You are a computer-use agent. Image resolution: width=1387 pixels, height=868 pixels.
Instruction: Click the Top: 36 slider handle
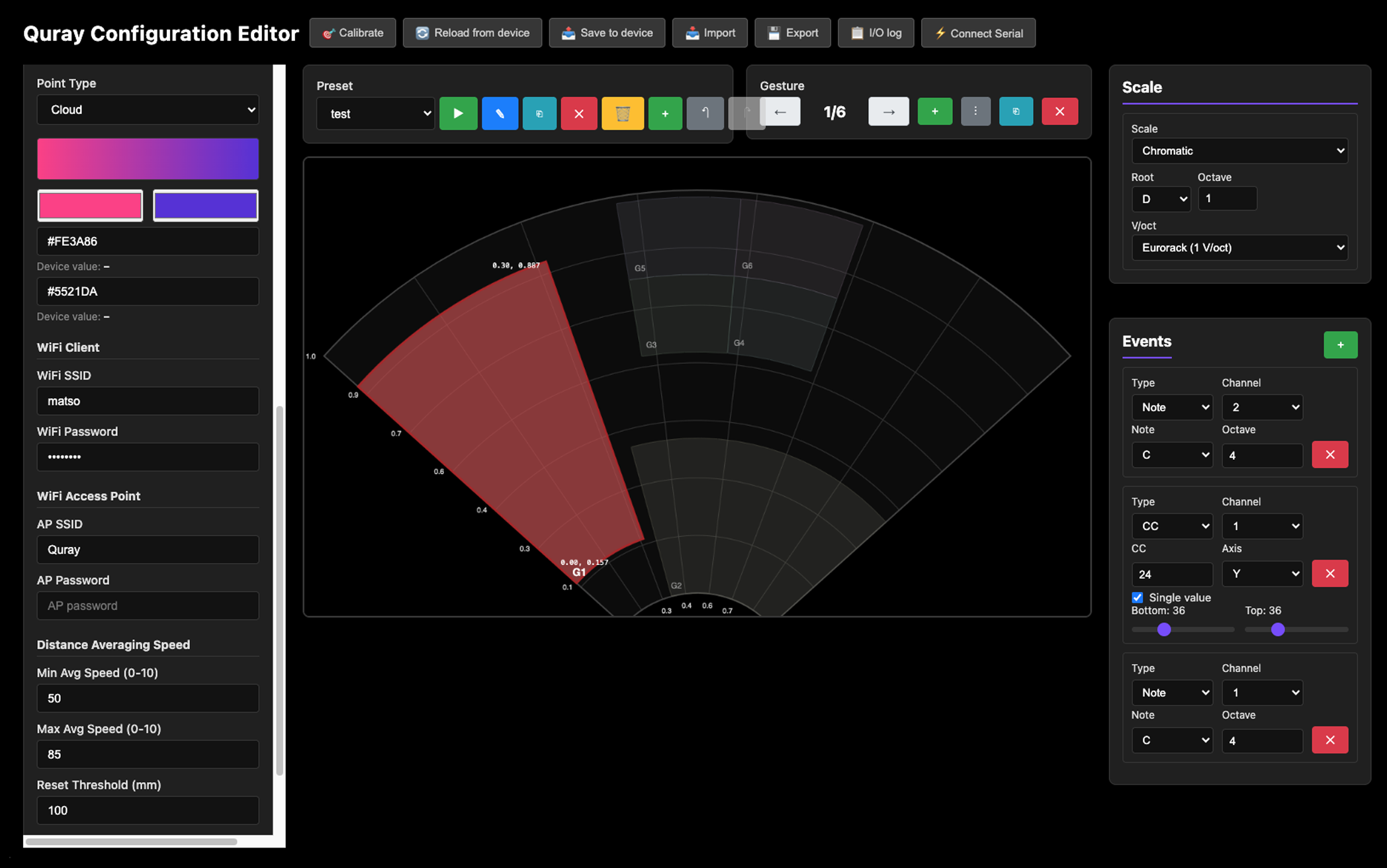1278,629
